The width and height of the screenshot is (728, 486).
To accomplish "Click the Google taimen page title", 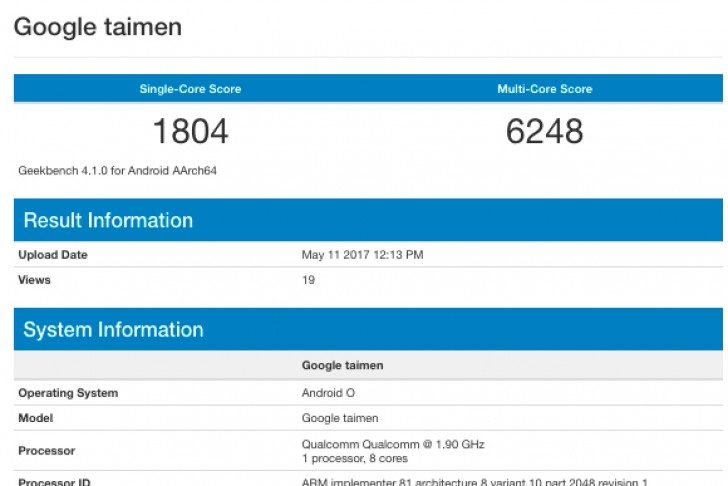I will [x=98, y=27].
